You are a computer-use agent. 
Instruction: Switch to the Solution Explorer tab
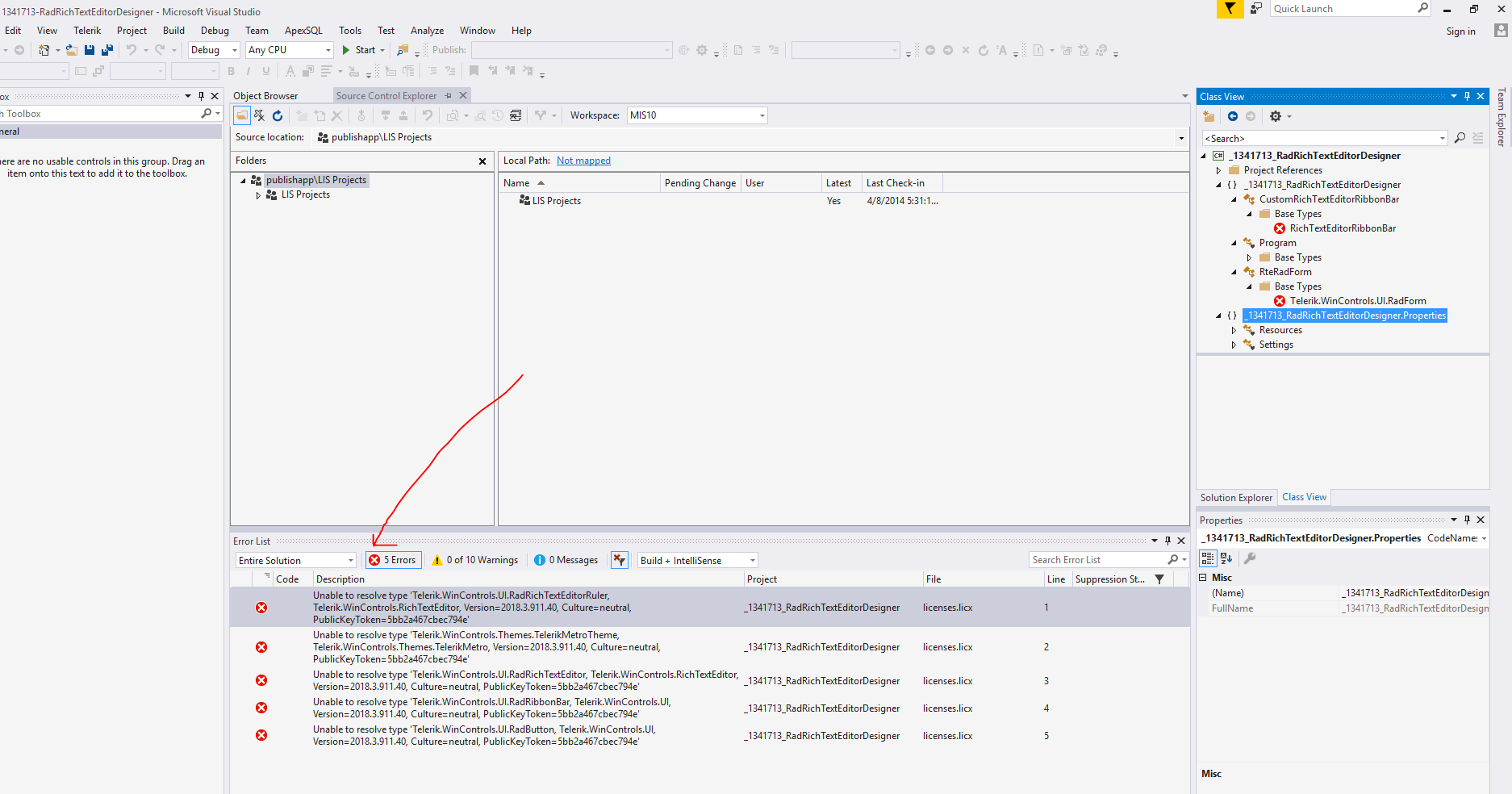[x=1235, y=498]
